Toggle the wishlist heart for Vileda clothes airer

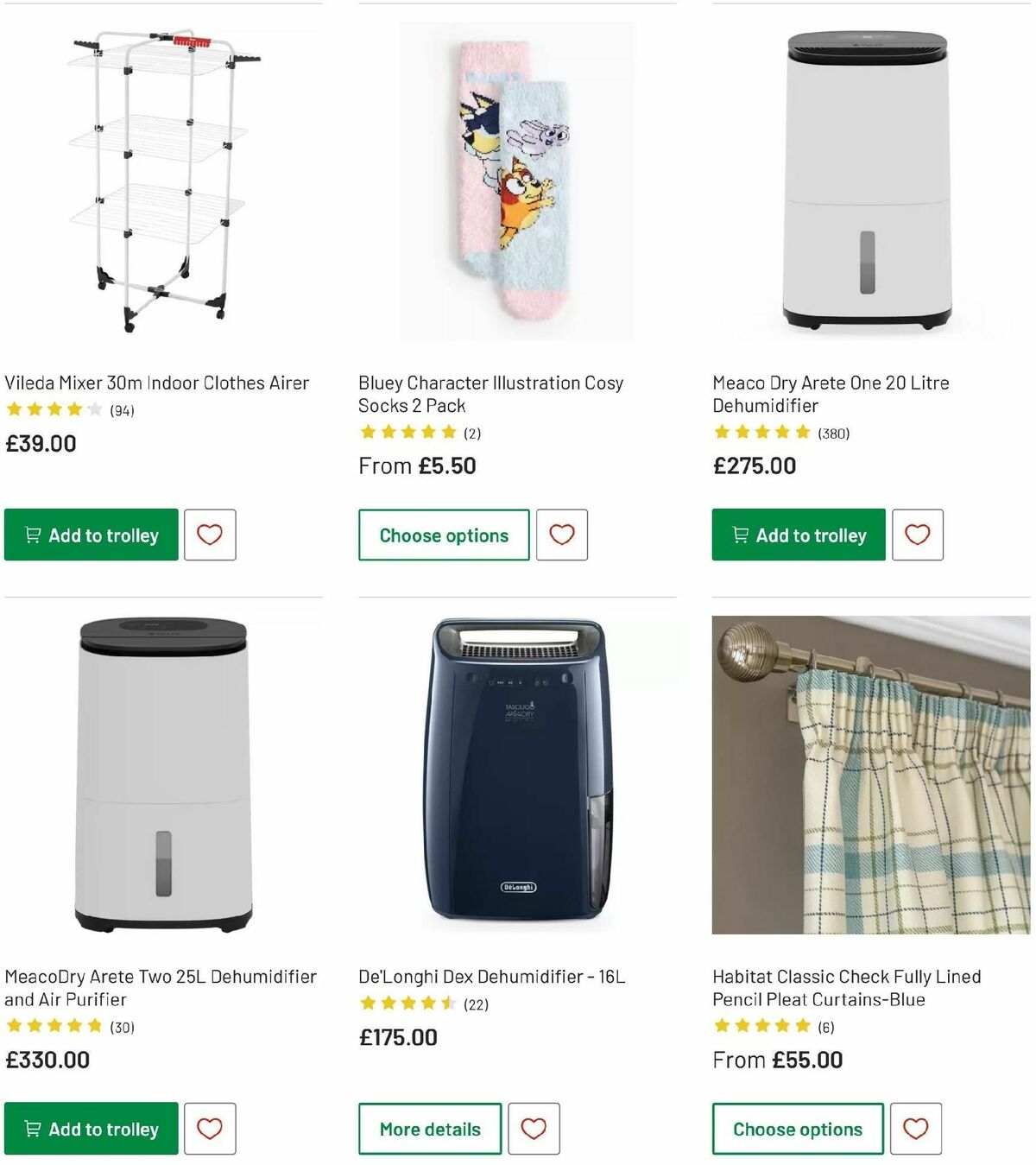pyautogui.click(x=211, y=535)
